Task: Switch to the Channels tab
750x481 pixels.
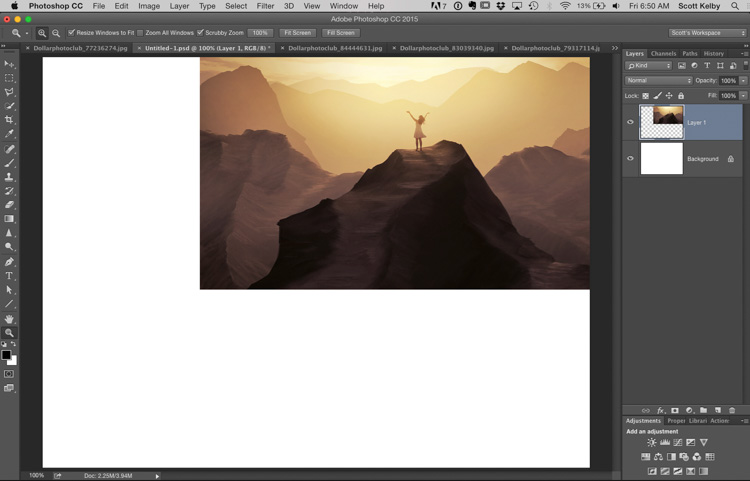Action: coord(663,53)
